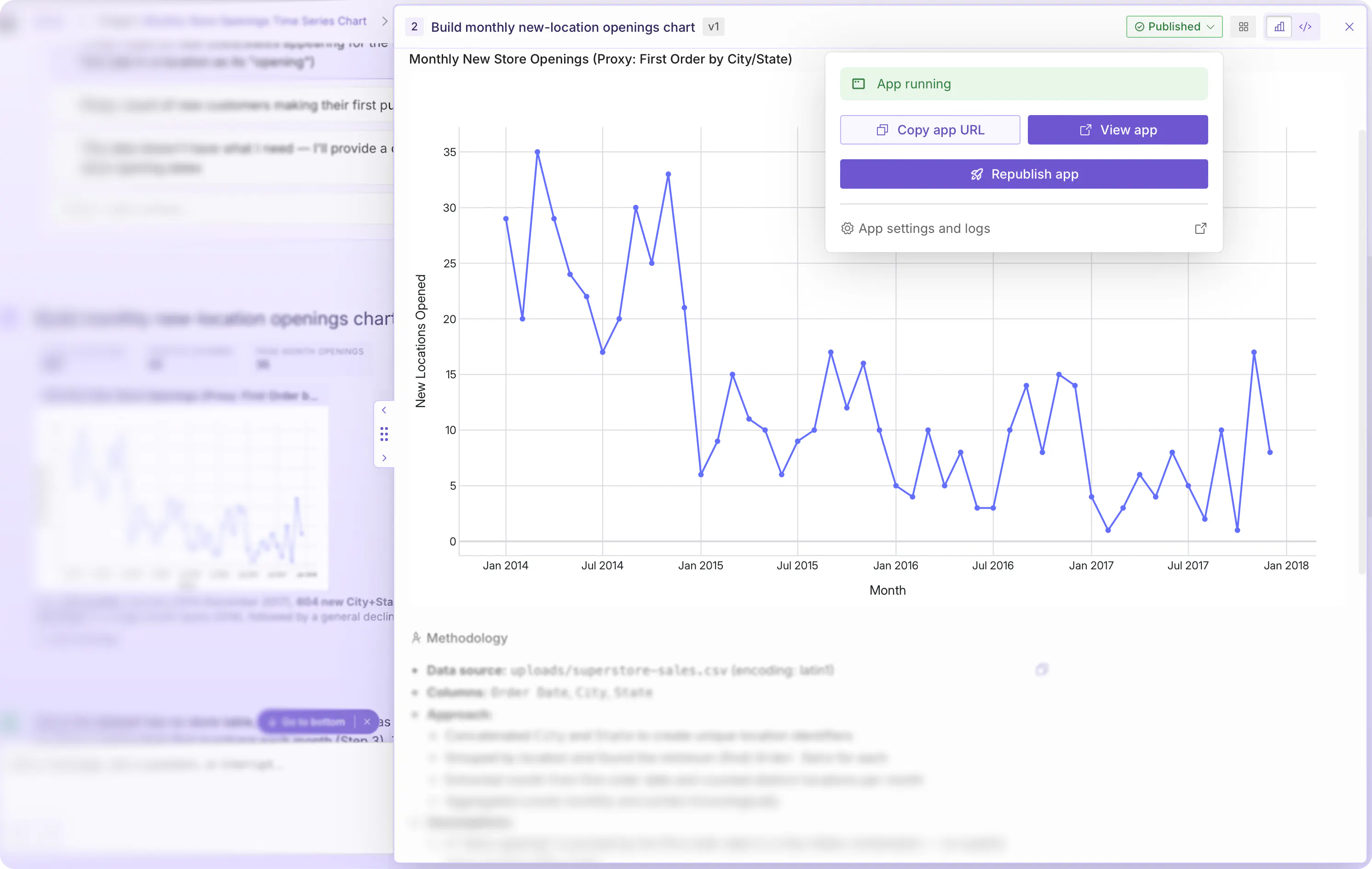1372x869 pixels.
Task: Collapse the panel with the left chevron handle
Action: (384, 410)
